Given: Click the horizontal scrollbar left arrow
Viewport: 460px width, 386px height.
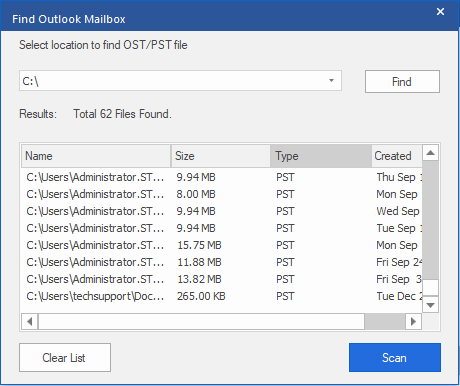Looking at the screenshot, I should point(30,322).
